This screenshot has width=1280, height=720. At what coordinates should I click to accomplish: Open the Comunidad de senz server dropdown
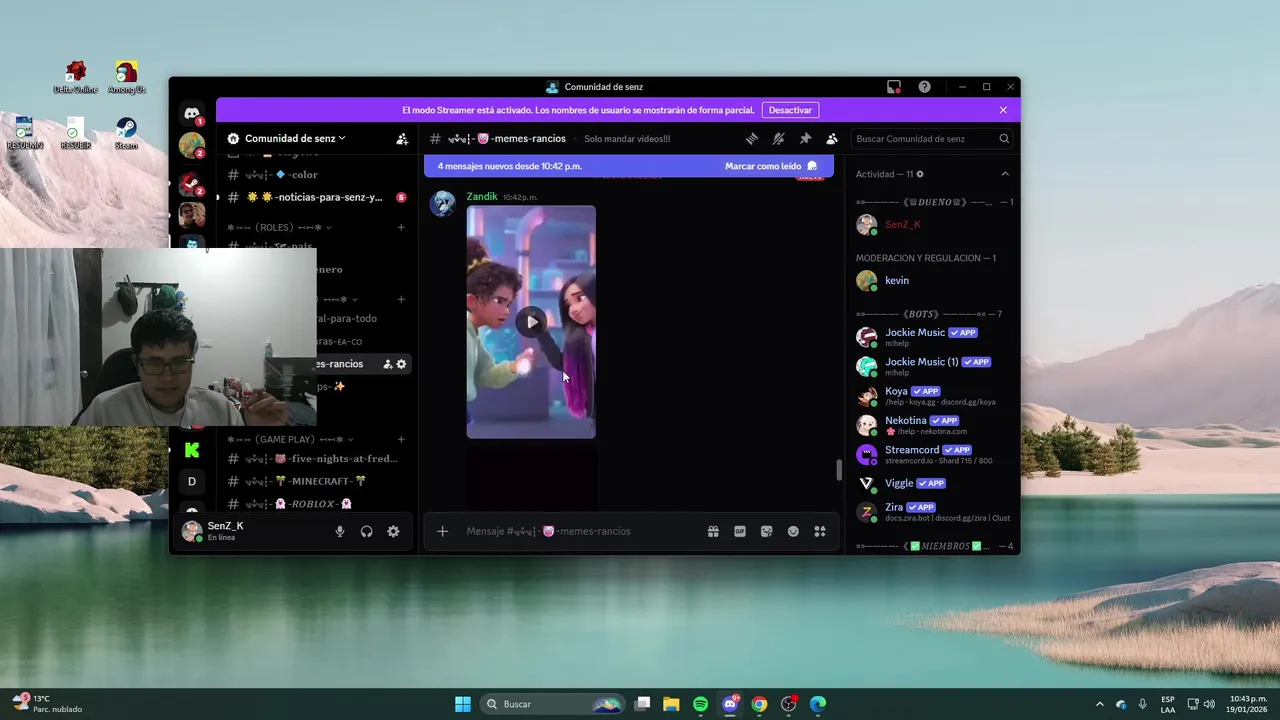(x=295, y=138)
